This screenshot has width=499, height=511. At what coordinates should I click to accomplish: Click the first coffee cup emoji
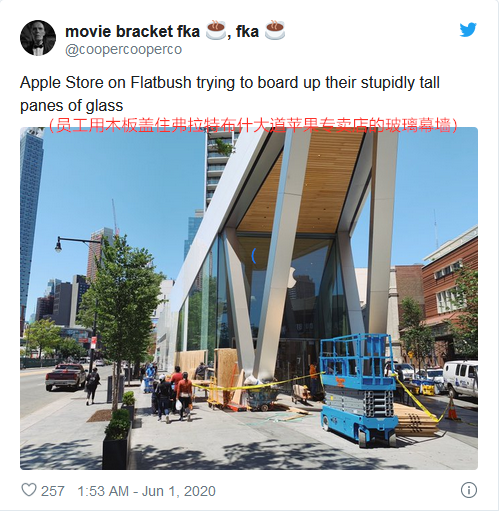[x=216, y=30]
